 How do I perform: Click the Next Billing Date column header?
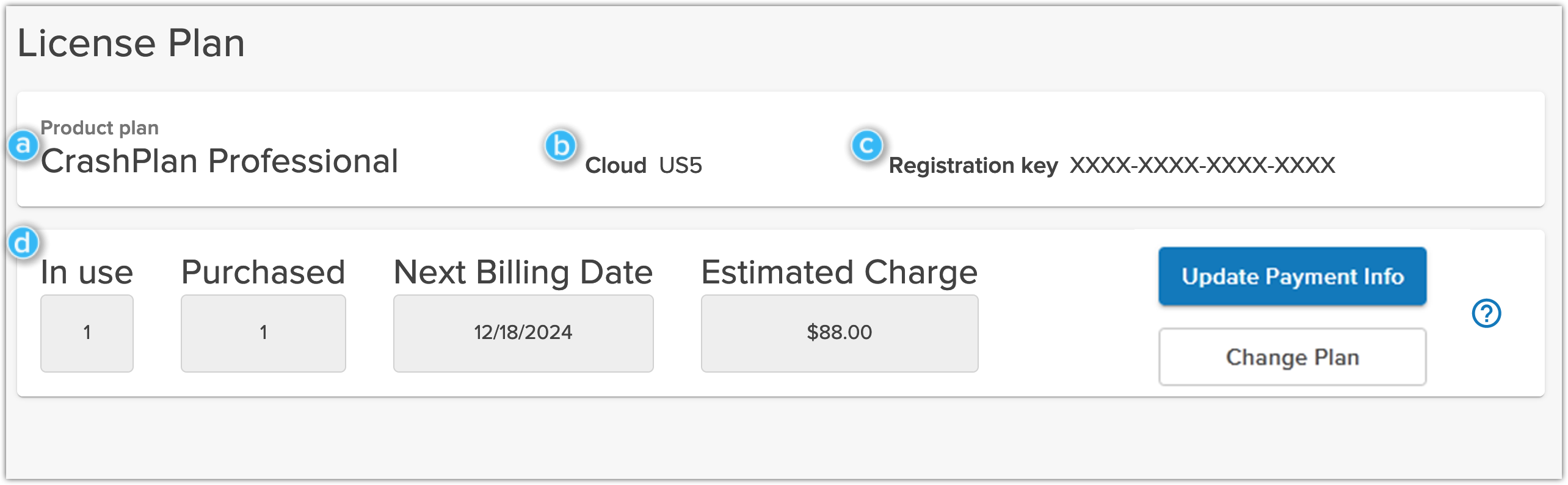click(x=523, y=273)
